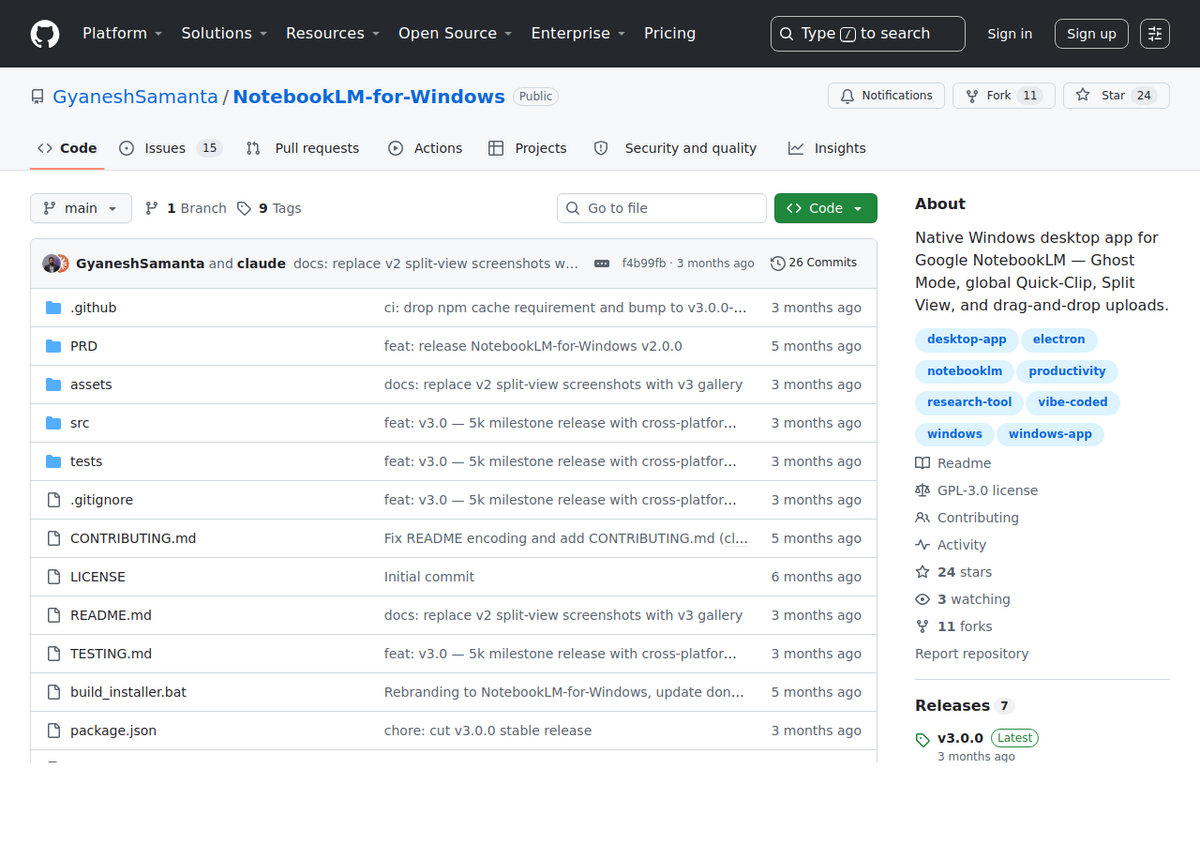The width and height of the screenshot is (1200, 844).
Task: Expand the Resources dropdown menu
Action: click(333, 33)
